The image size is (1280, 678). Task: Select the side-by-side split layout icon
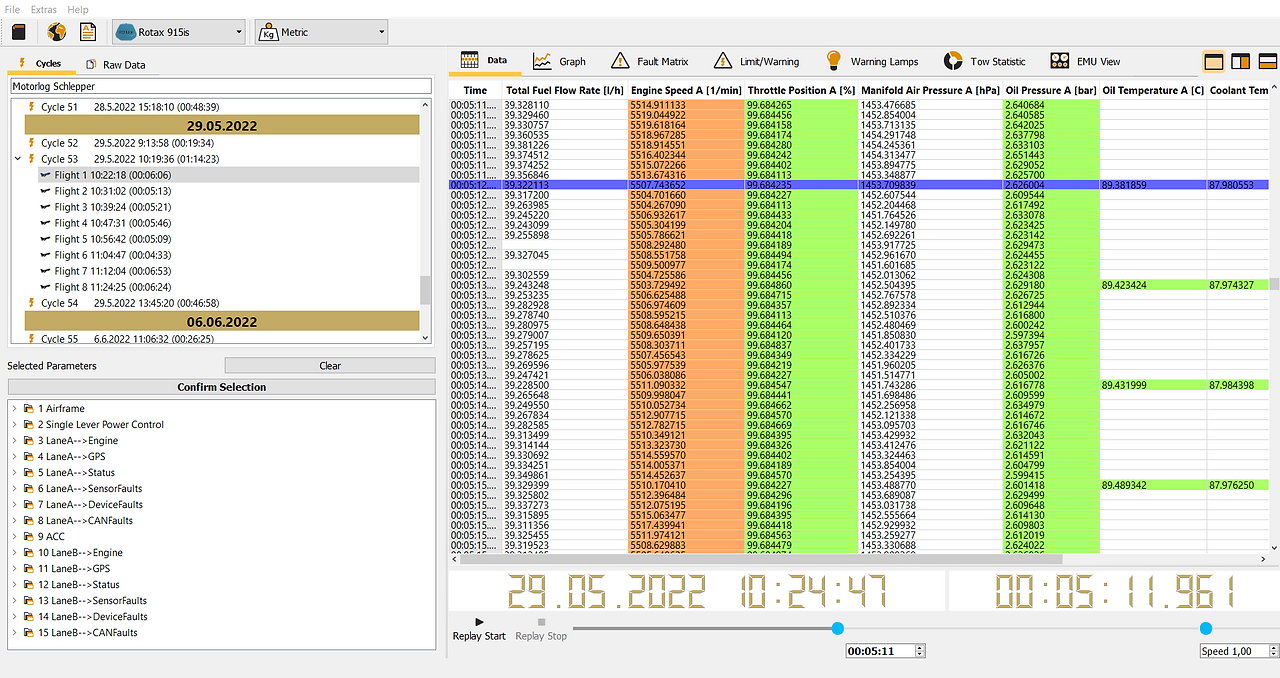click(1241, 62)
